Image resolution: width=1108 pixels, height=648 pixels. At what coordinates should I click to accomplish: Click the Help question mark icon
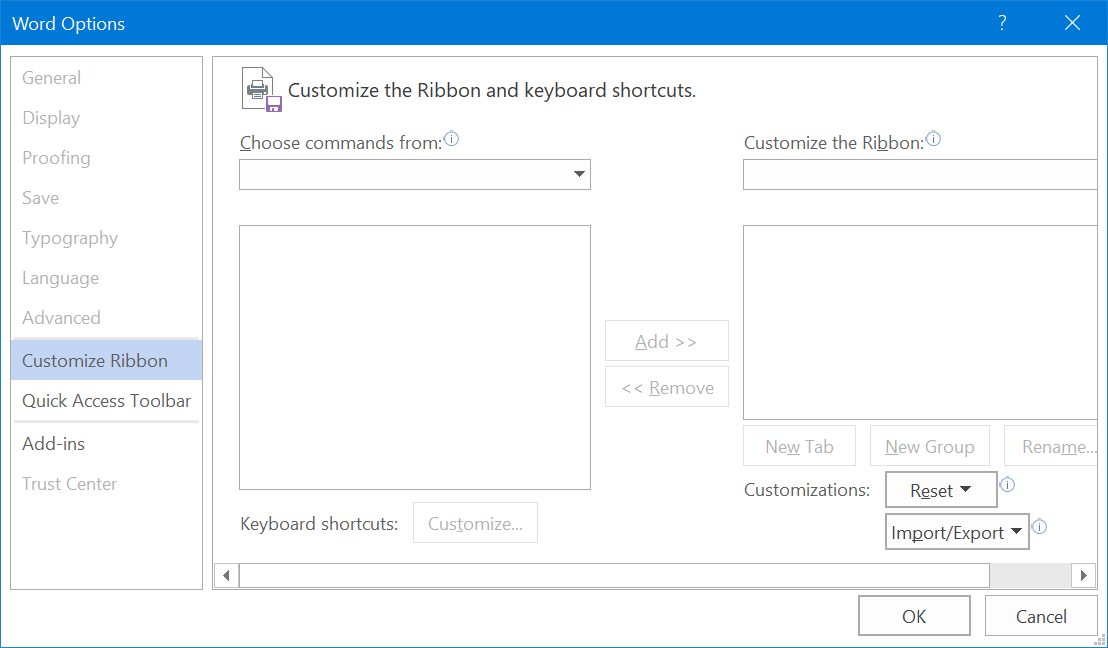coord(1002,23)
